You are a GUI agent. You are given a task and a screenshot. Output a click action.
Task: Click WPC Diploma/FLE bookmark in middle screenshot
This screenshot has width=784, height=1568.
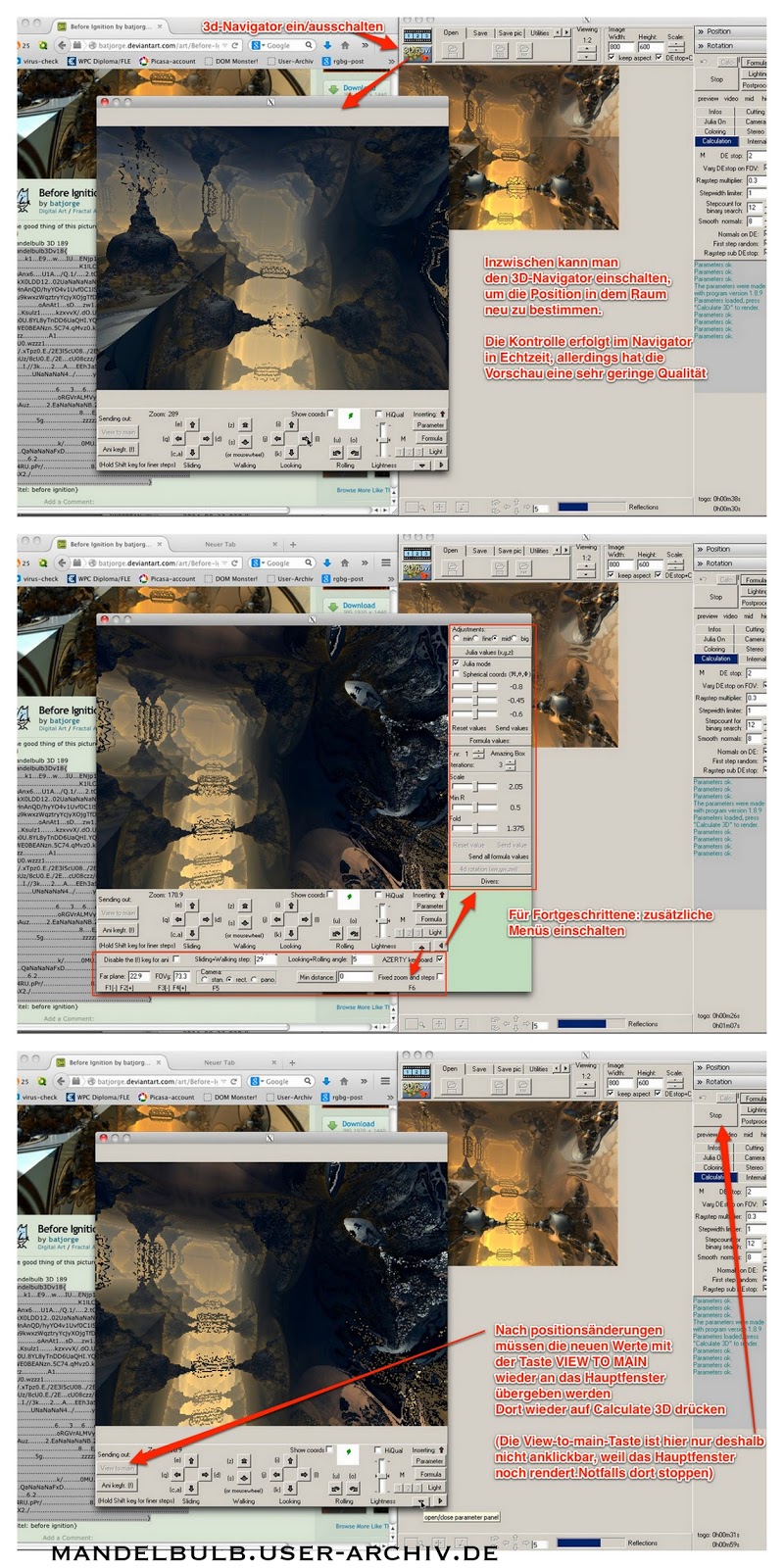pos(98,578)
